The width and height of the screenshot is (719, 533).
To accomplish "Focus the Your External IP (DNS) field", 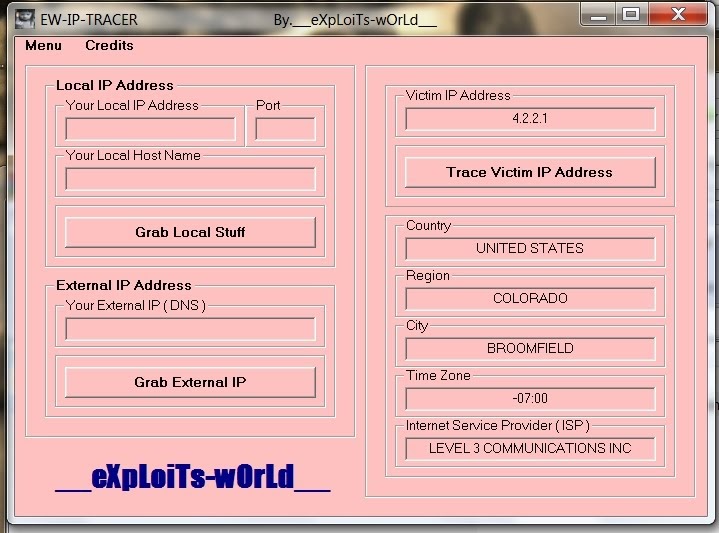I will 190,329.
